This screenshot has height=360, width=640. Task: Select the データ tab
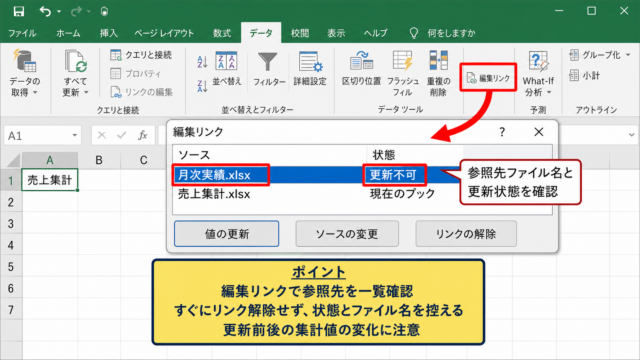261,33
